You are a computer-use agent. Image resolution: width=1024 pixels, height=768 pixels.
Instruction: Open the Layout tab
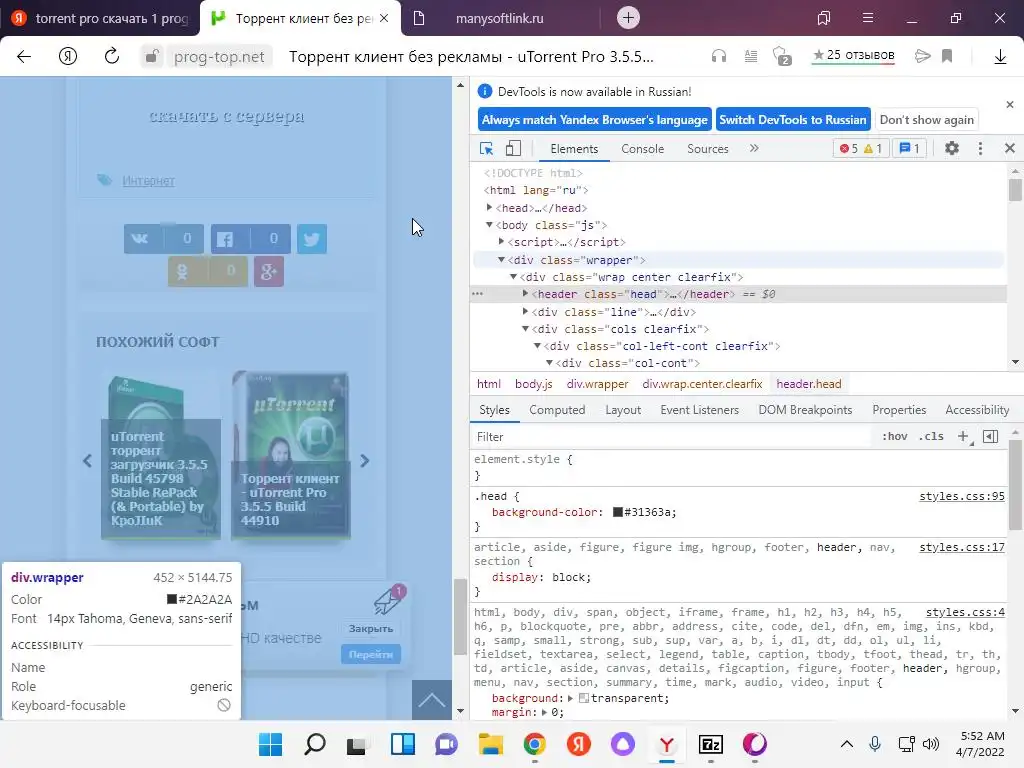pos(623,410)
